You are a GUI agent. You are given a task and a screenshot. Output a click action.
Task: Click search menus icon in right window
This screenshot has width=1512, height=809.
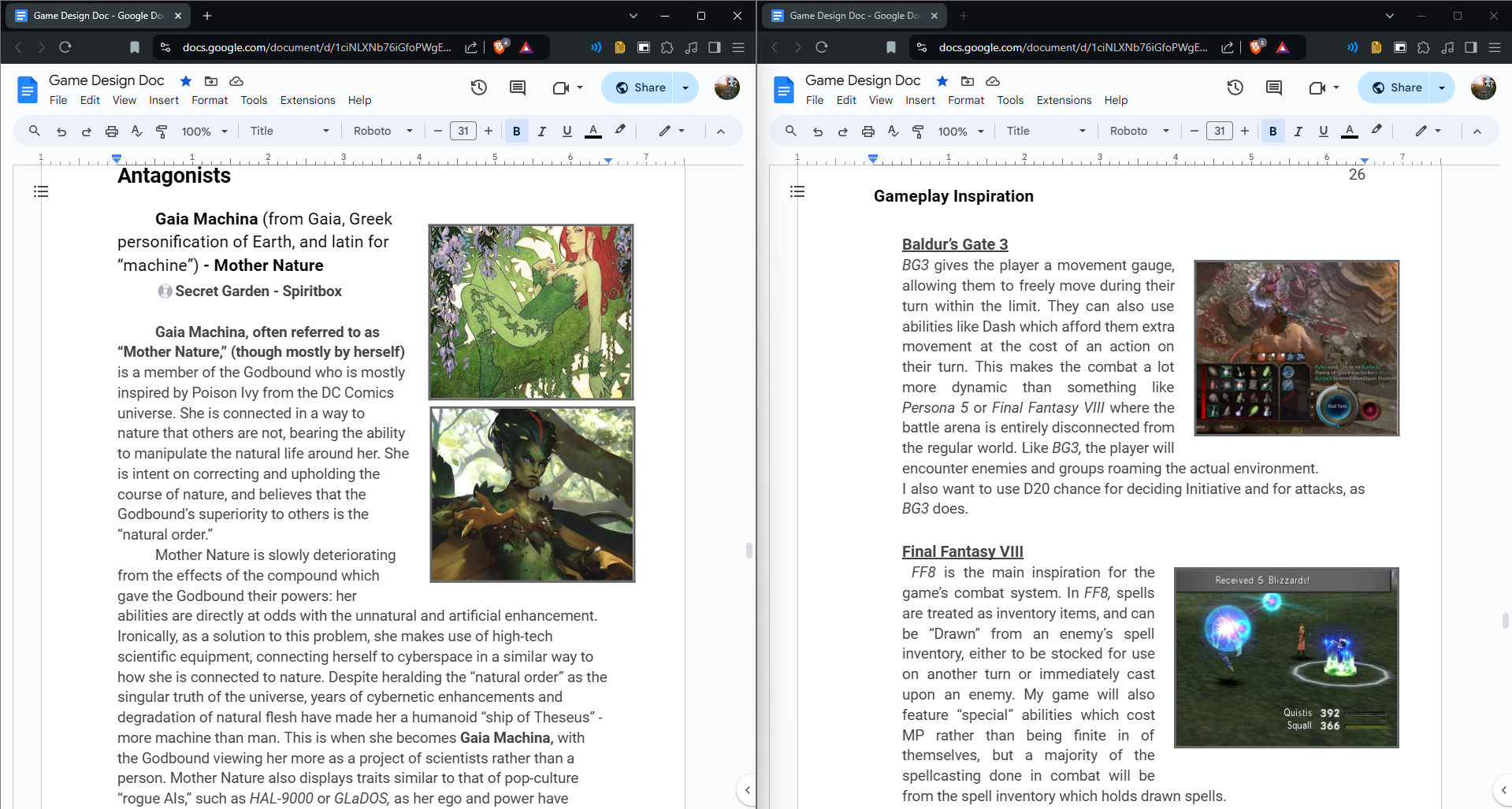pos(790,131)
